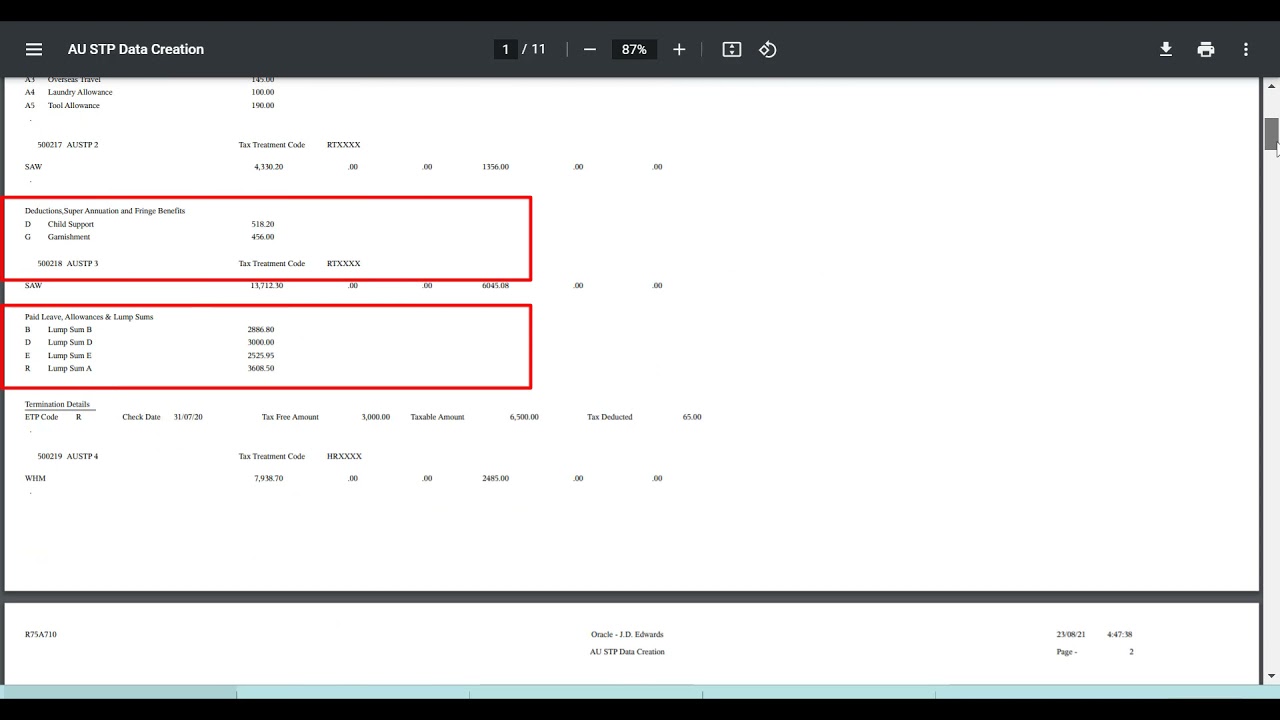This screenshot has width=1280, height=720.
Task: Click the zoom out minus icon
Action: coord(590,49)
